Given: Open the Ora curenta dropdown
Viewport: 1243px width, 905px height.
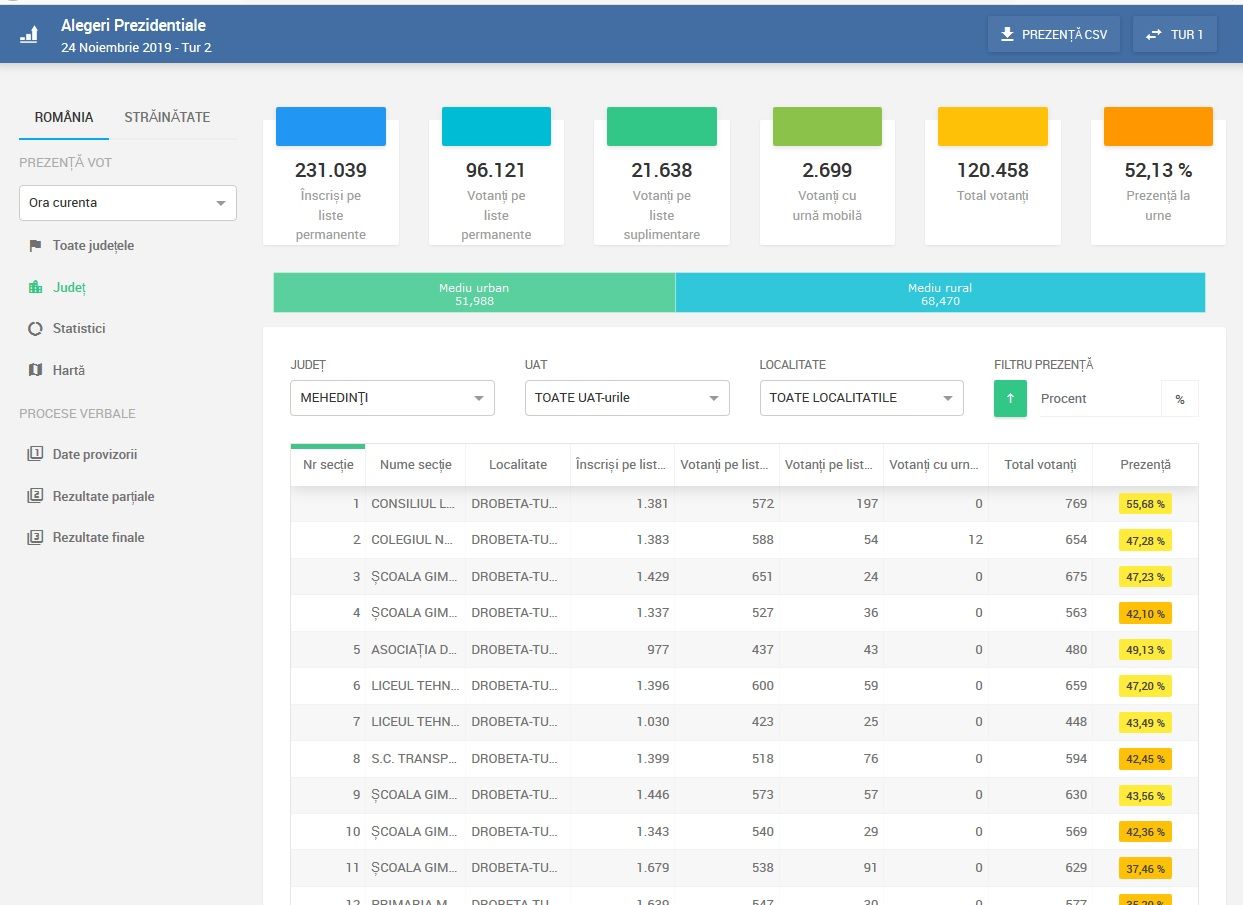Looking at the screenshot, I should 128,203.
